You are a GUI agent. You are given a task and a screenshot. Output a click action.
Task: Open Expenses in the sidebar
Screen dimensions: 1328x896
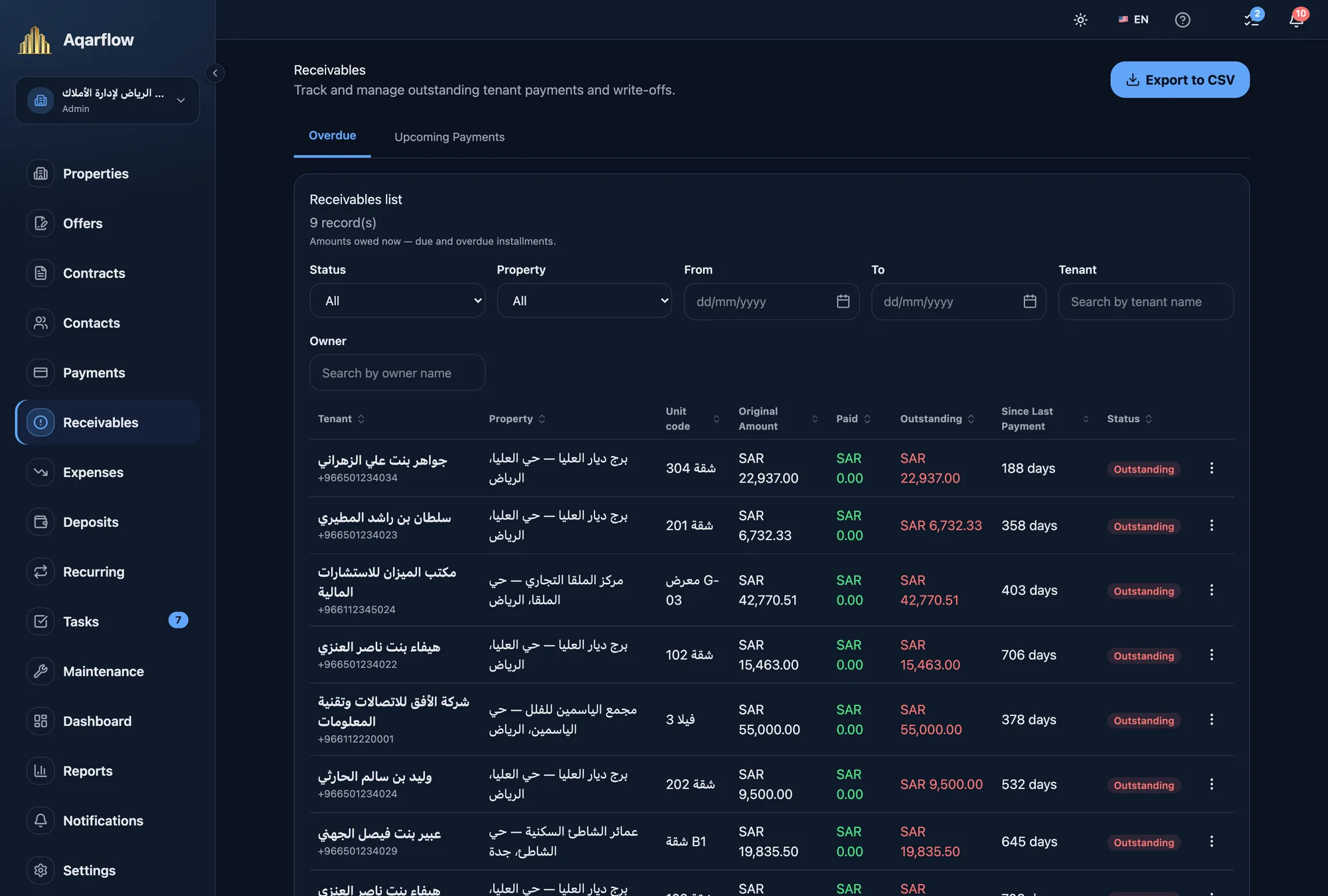108,472
